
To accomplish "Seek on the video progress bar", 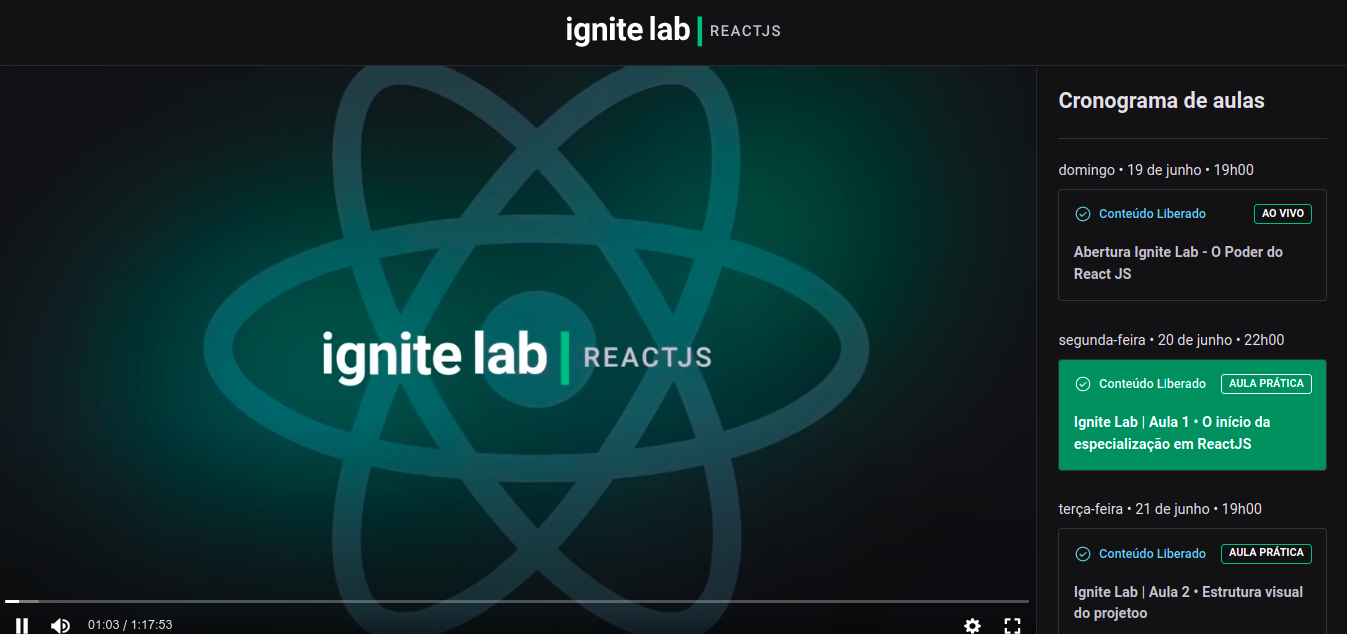I will [x=517, y=601].
